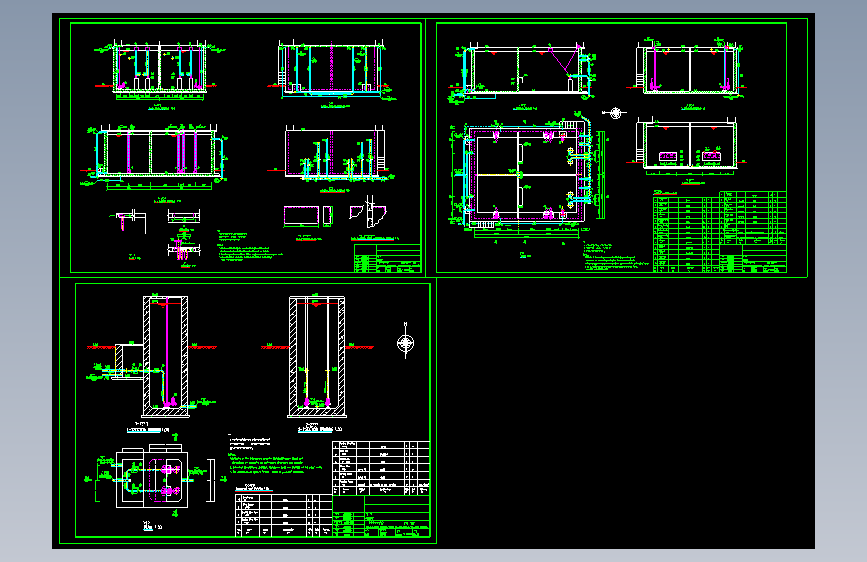The image size is (867, 562).
Task: Select the section with two magenta boxes
Action: [687, 146]
